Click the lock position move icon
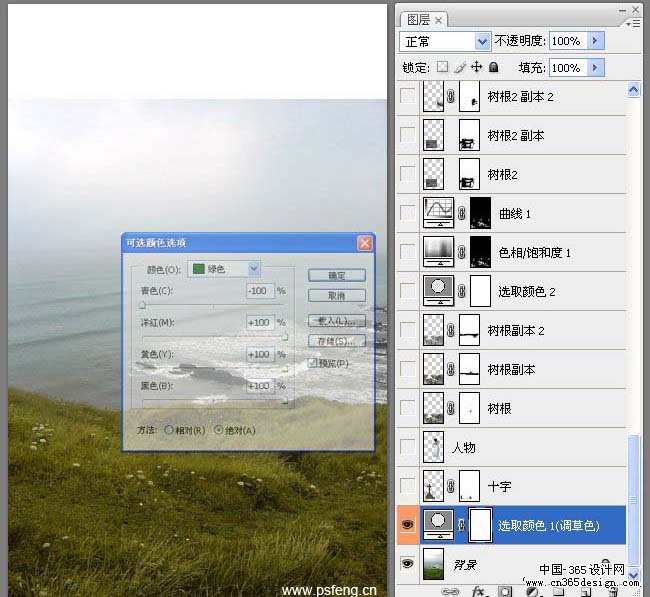Image resolution: width=650 pixels, height=597 pixels. (477, 67)
